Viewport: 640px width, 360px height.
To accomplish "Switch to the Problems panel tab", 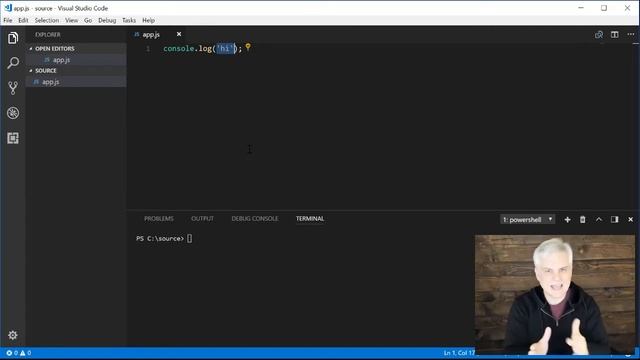I will (x=159, y=219).
